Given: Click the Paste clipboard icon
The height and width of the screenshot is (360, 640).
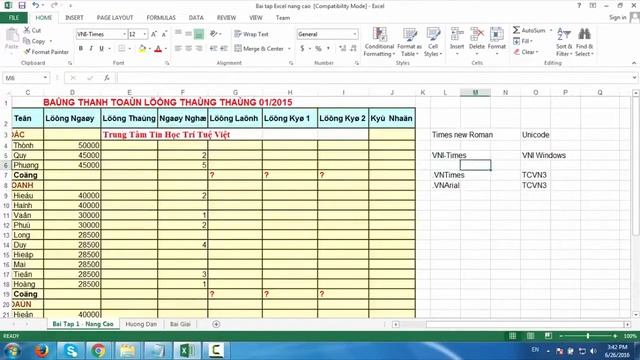Looking at the screenshot, I should point(12,36).
